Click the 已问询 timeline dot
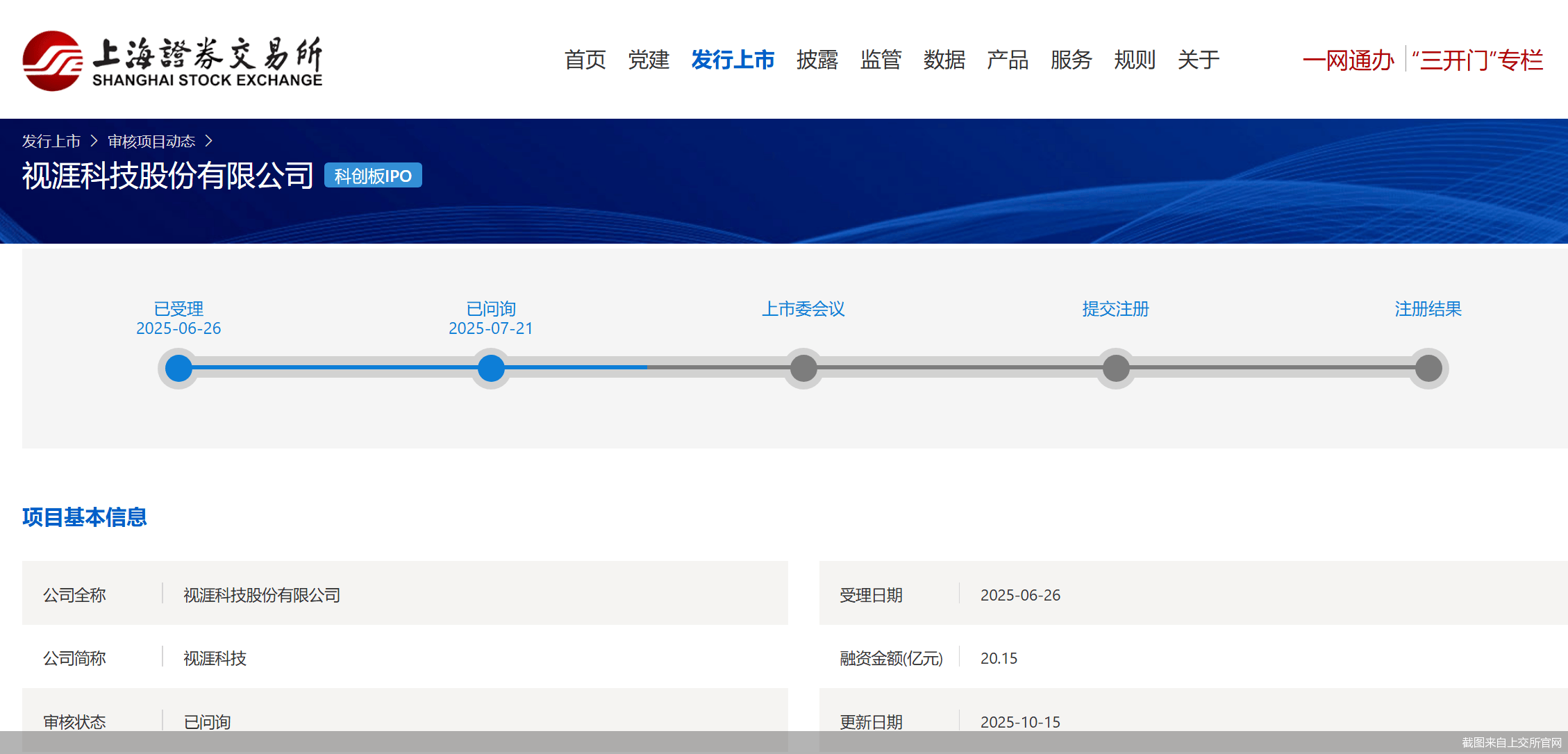 (x=491, y=368)
